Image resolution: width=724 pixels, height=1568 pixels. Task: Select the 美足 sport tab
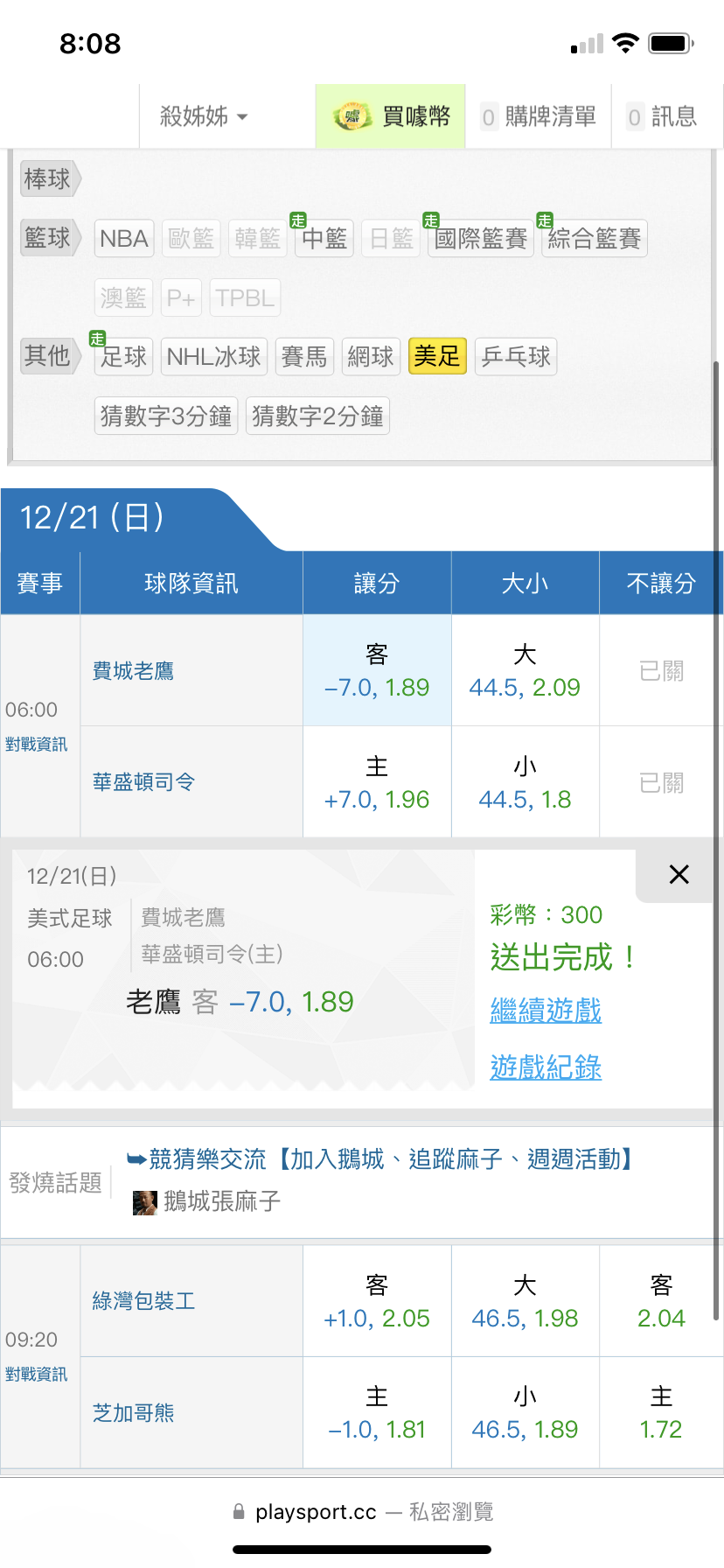pyautogui.click(x=437, y=356)
